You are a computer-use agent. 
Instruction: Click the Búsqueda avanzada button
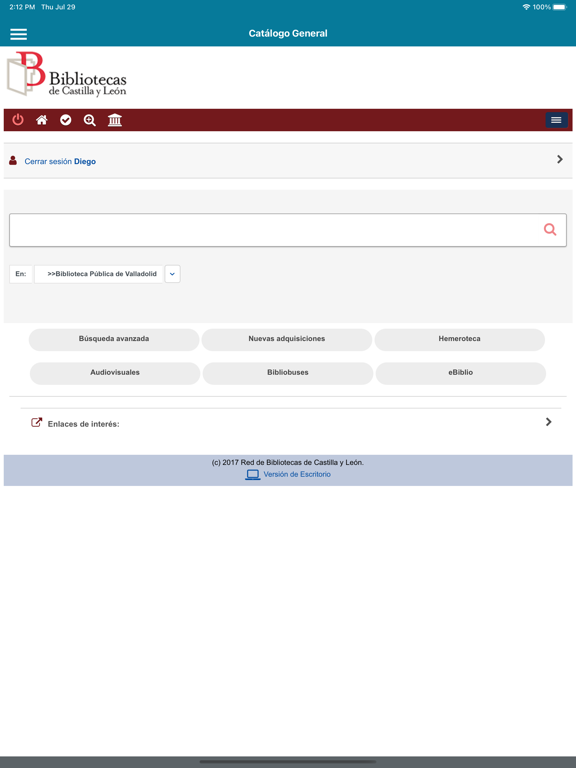(x=114, y=339)
